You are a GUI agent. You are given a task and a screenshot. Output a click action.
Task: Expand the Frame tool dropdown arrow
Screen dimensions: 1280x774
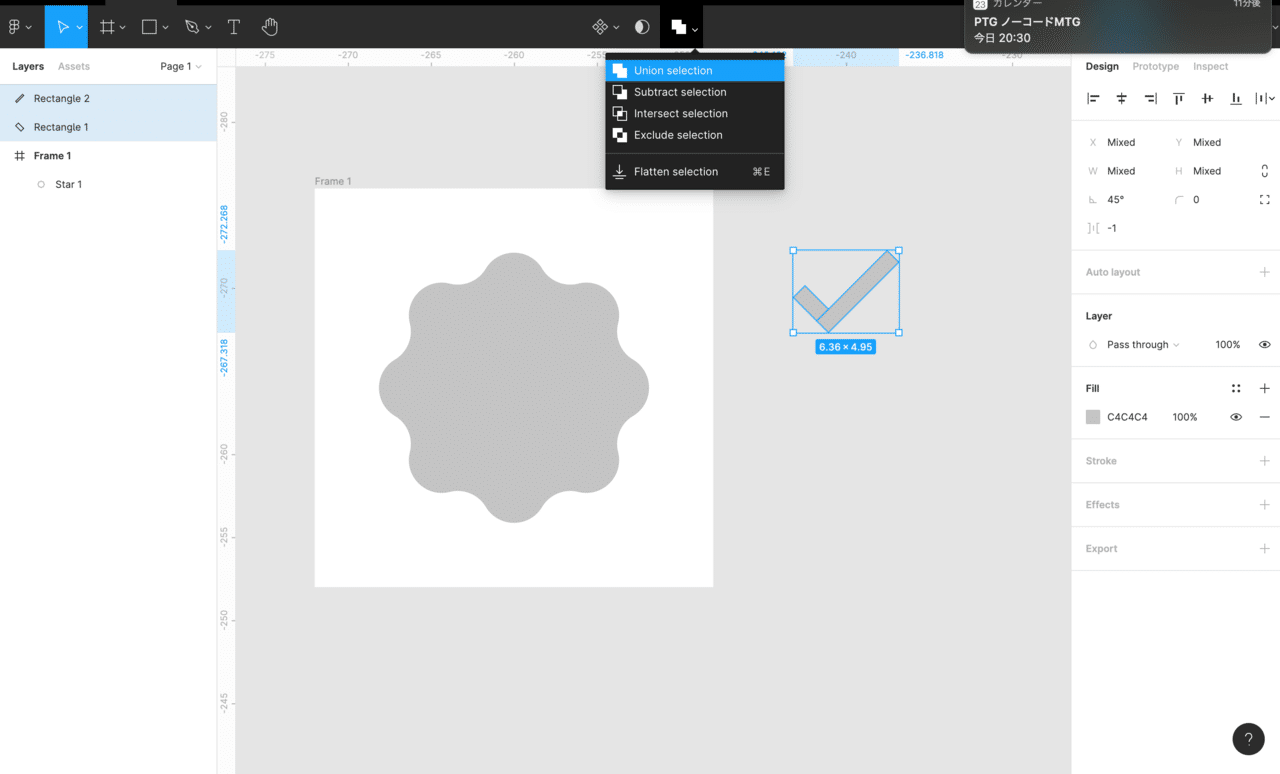pos(123,27)
